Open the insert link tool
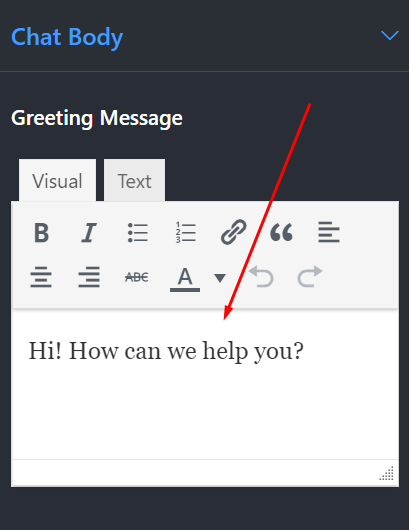Viewport: 409px width, 530px height. [x=234, y=232]
